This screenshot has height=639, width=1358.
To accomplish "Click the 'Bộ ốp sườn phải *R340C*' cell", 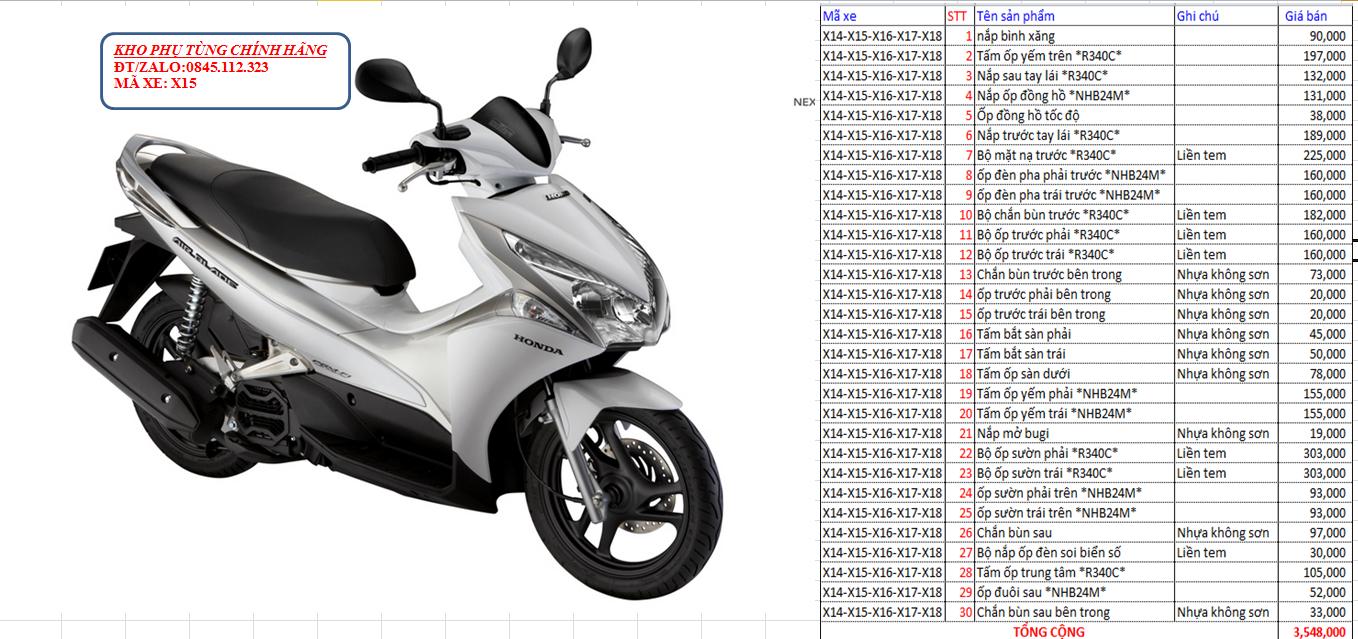I will 1074,453.
